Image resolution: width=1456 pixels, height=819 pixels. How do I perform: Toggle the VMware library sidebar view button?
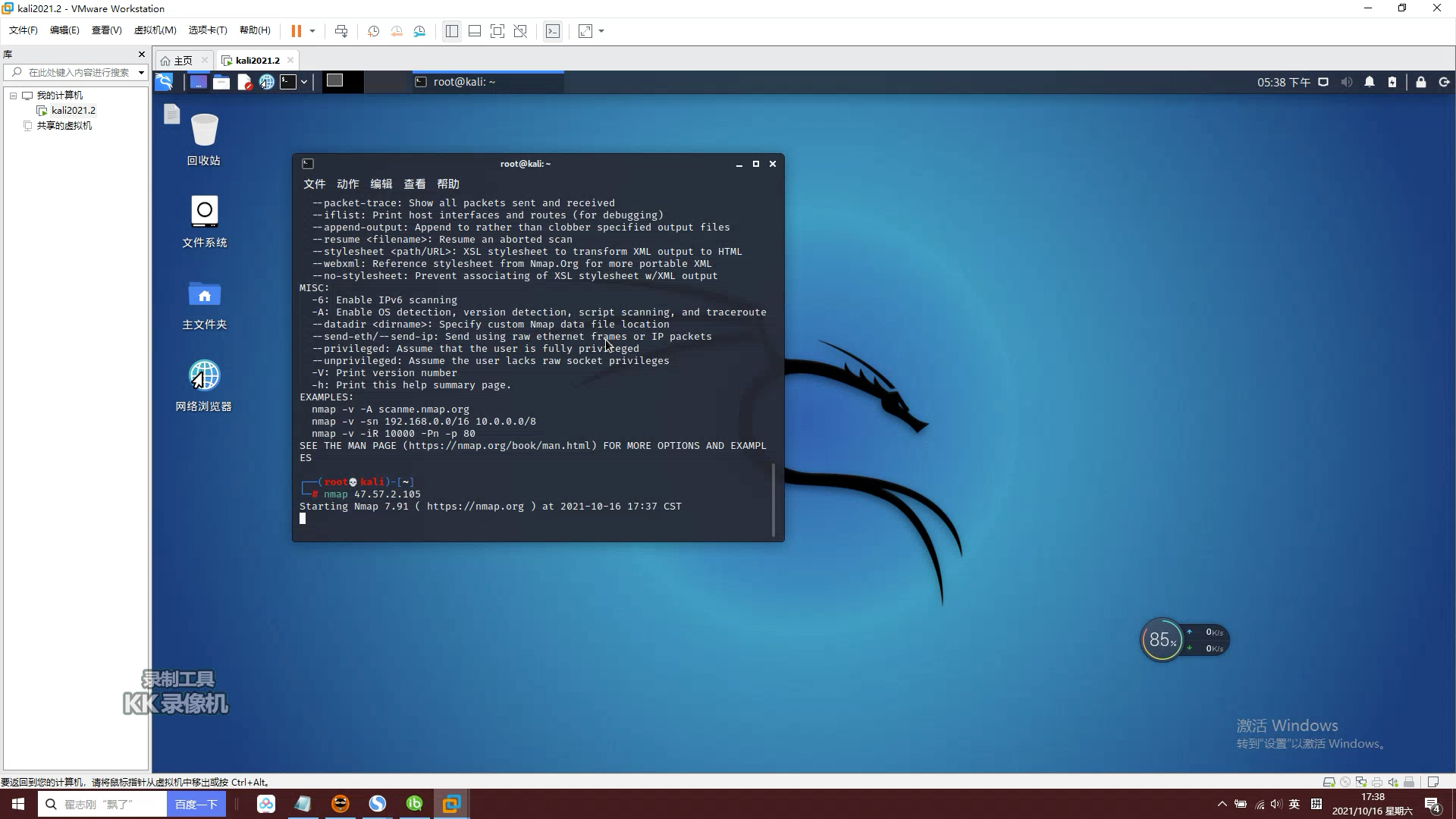(x=452, y=31)
